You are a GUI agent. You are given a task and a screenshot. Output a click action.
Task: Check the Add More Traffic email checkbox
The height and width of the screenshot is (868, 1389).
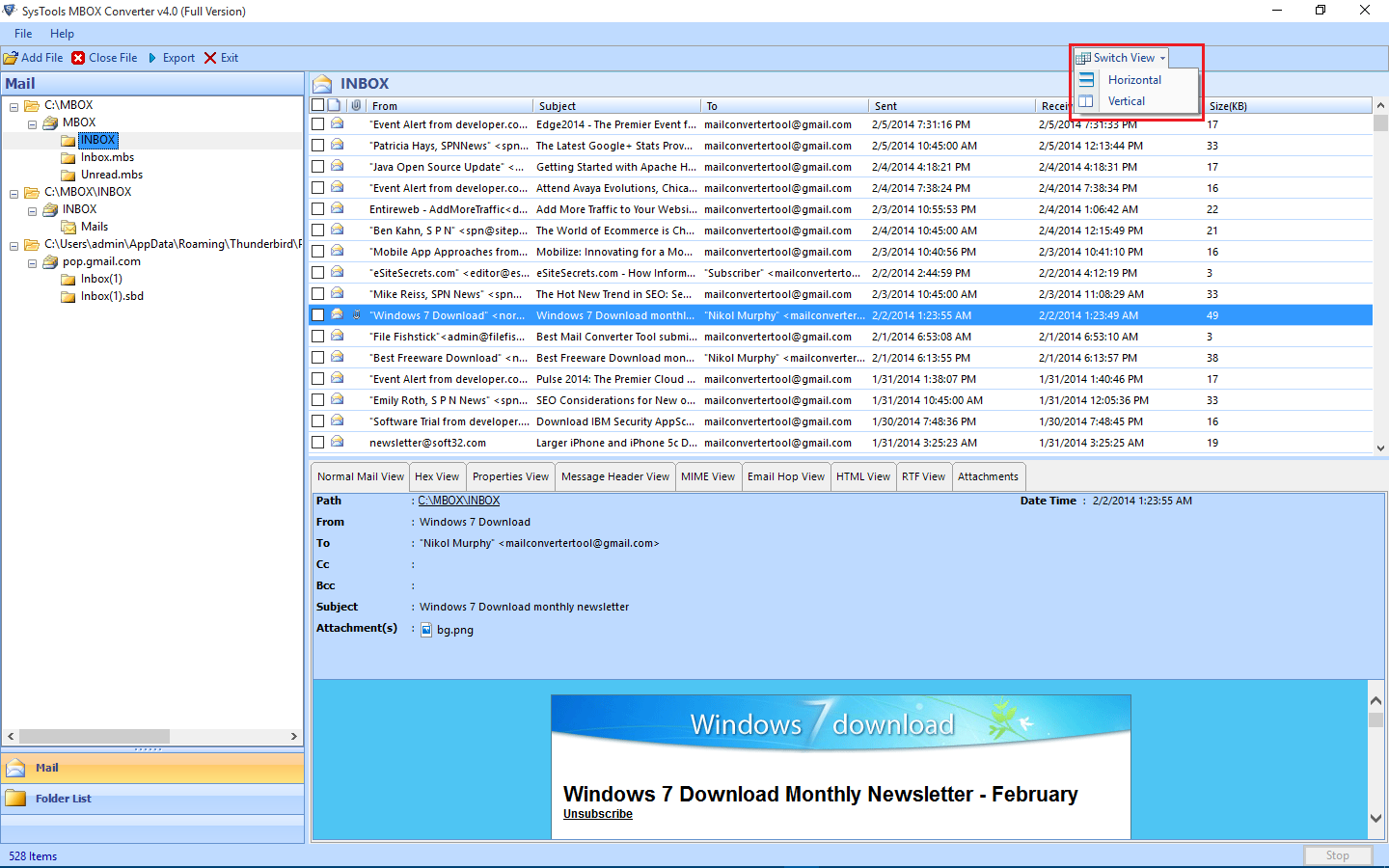tap(317, 209)
